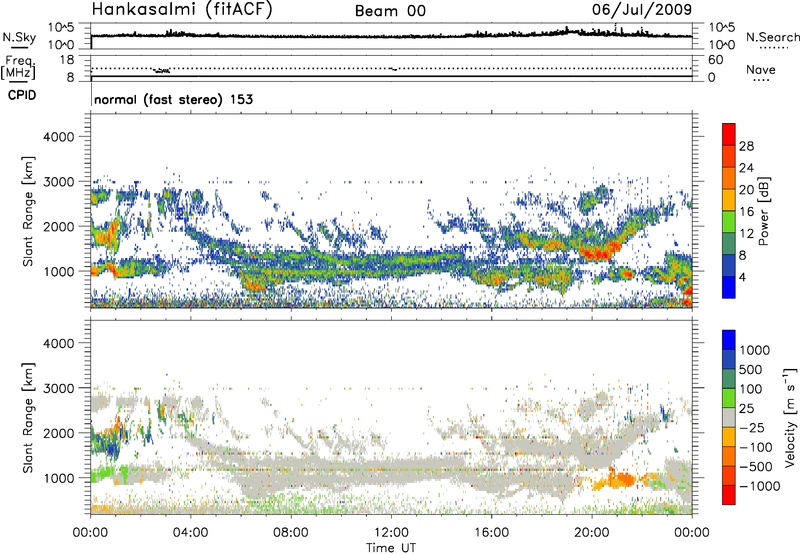Click the 'Velocity [m s-1]' color bar label
800x554 pixels.
point(790,417)
